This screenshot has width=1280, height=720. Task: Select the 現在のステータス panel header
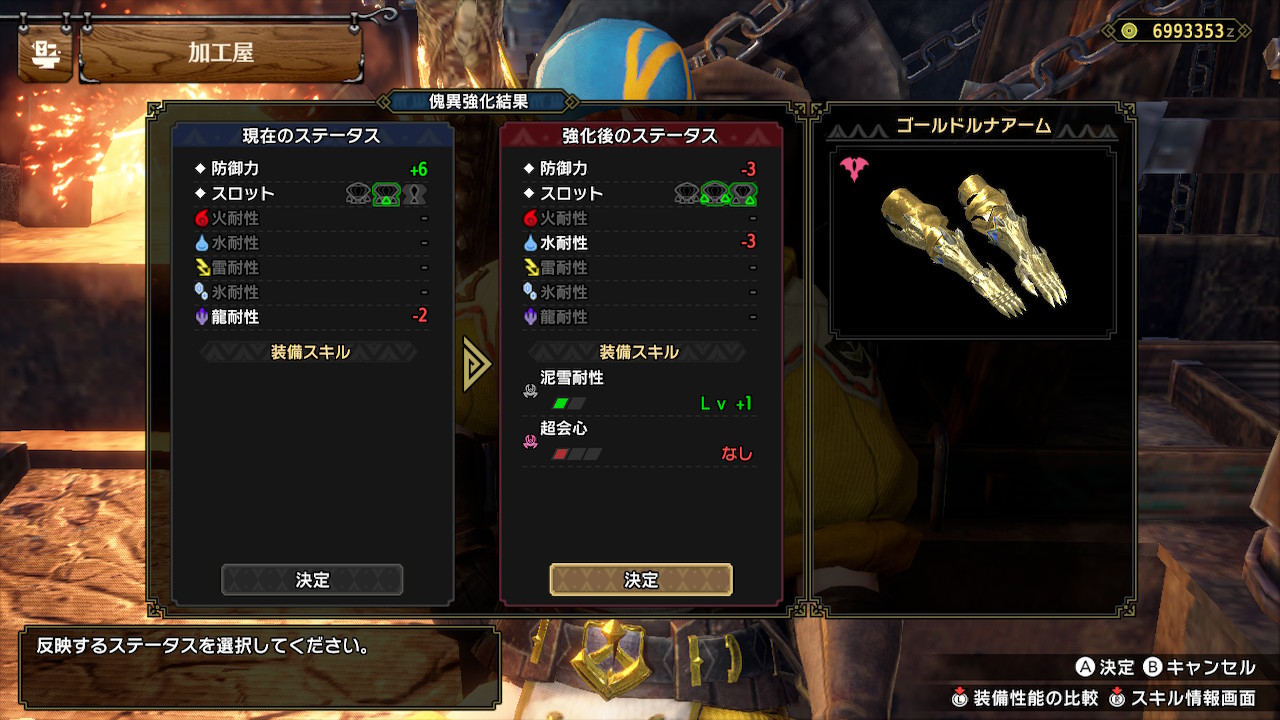pyautogui.click(x=312, y=136)
